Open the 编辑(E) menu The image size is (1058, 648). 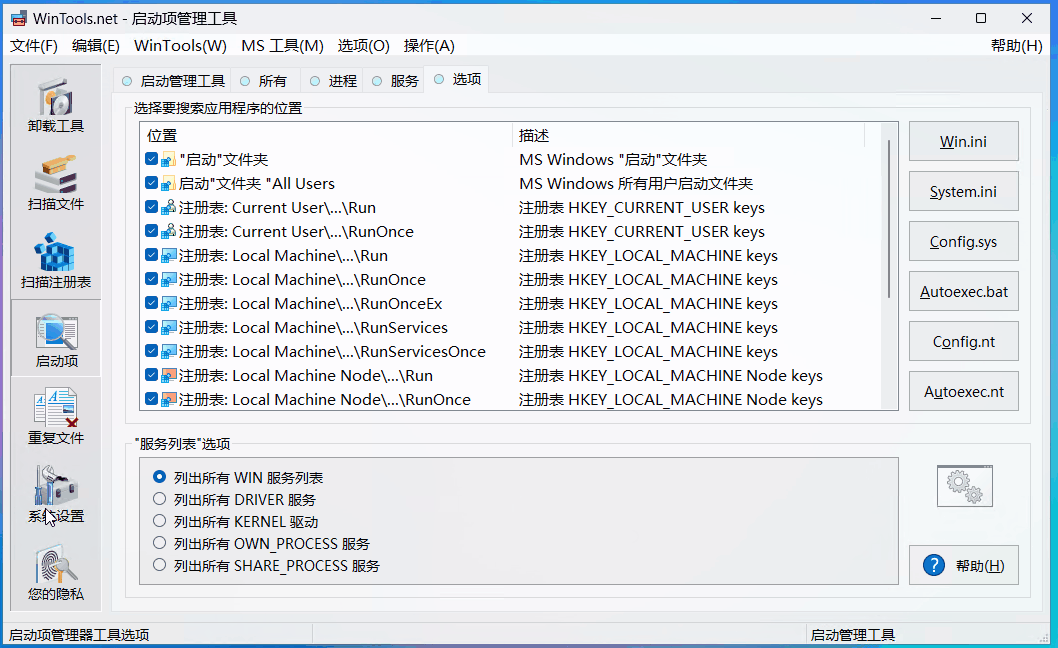[96, 46]
